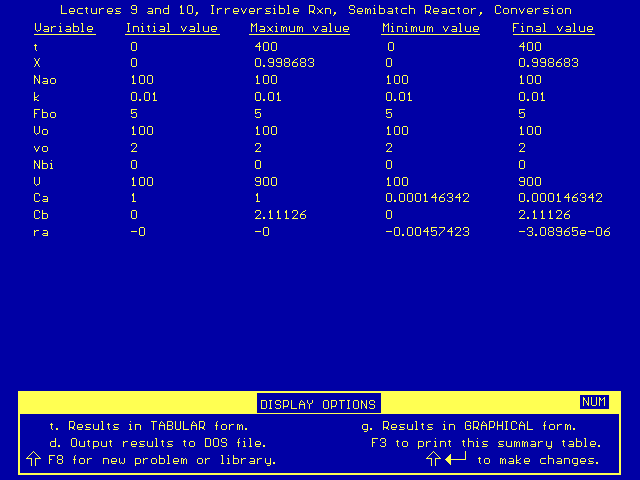This screenshot has width=640, height=480.
Task: Click the minimum value of Ca
Action: (x=428, y=198)
